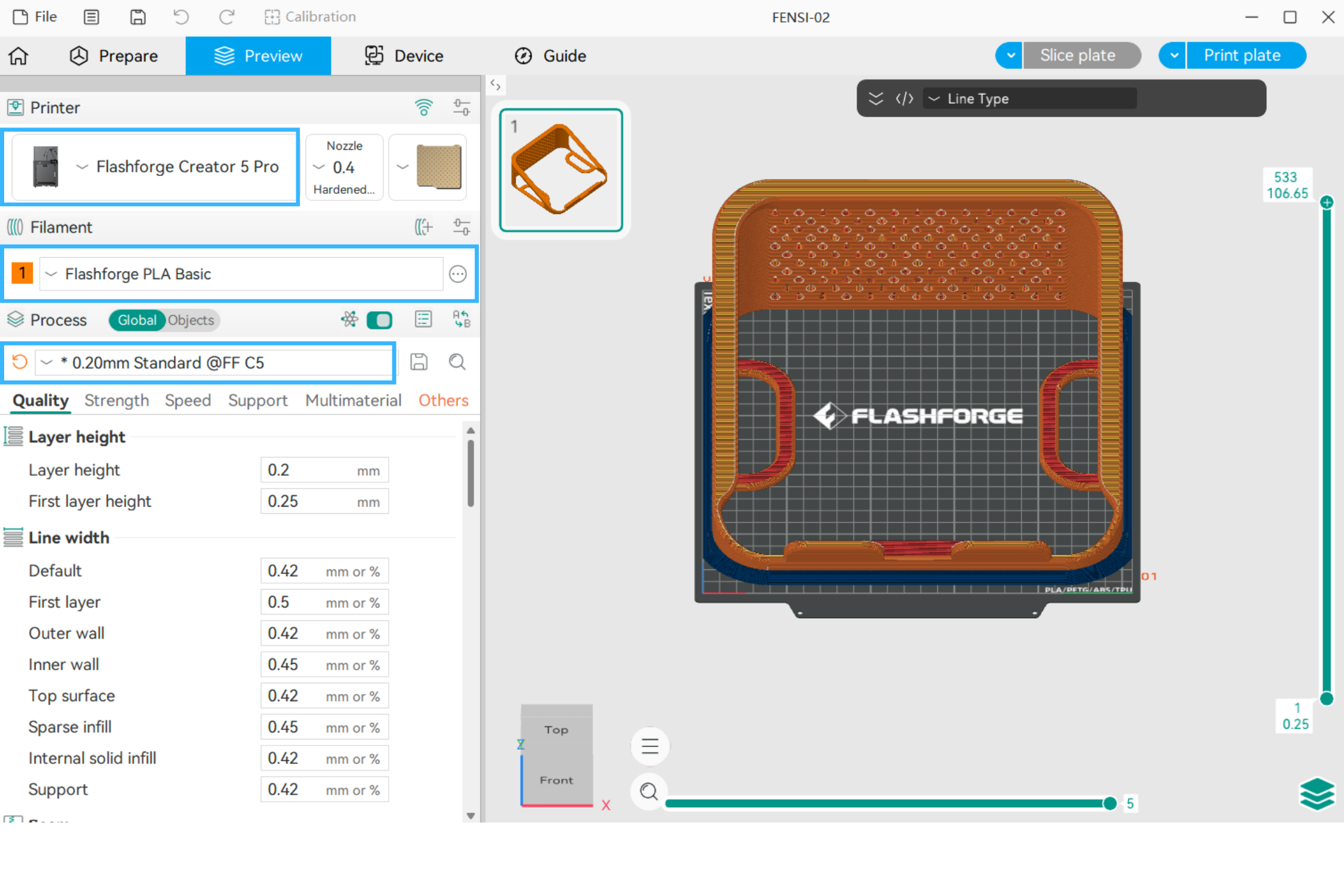
Task: Click the Default line width field
Action: tap(325, 571)
